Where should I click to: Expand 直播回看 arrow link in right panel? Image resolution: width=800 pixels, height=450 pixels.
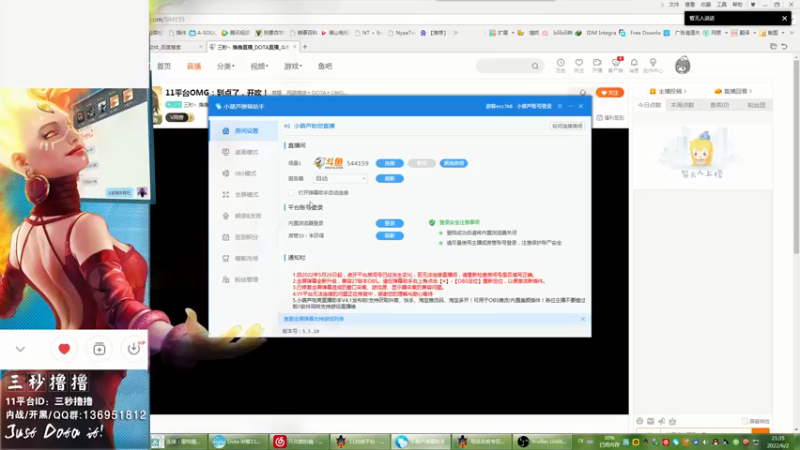(x=733, y=91)
